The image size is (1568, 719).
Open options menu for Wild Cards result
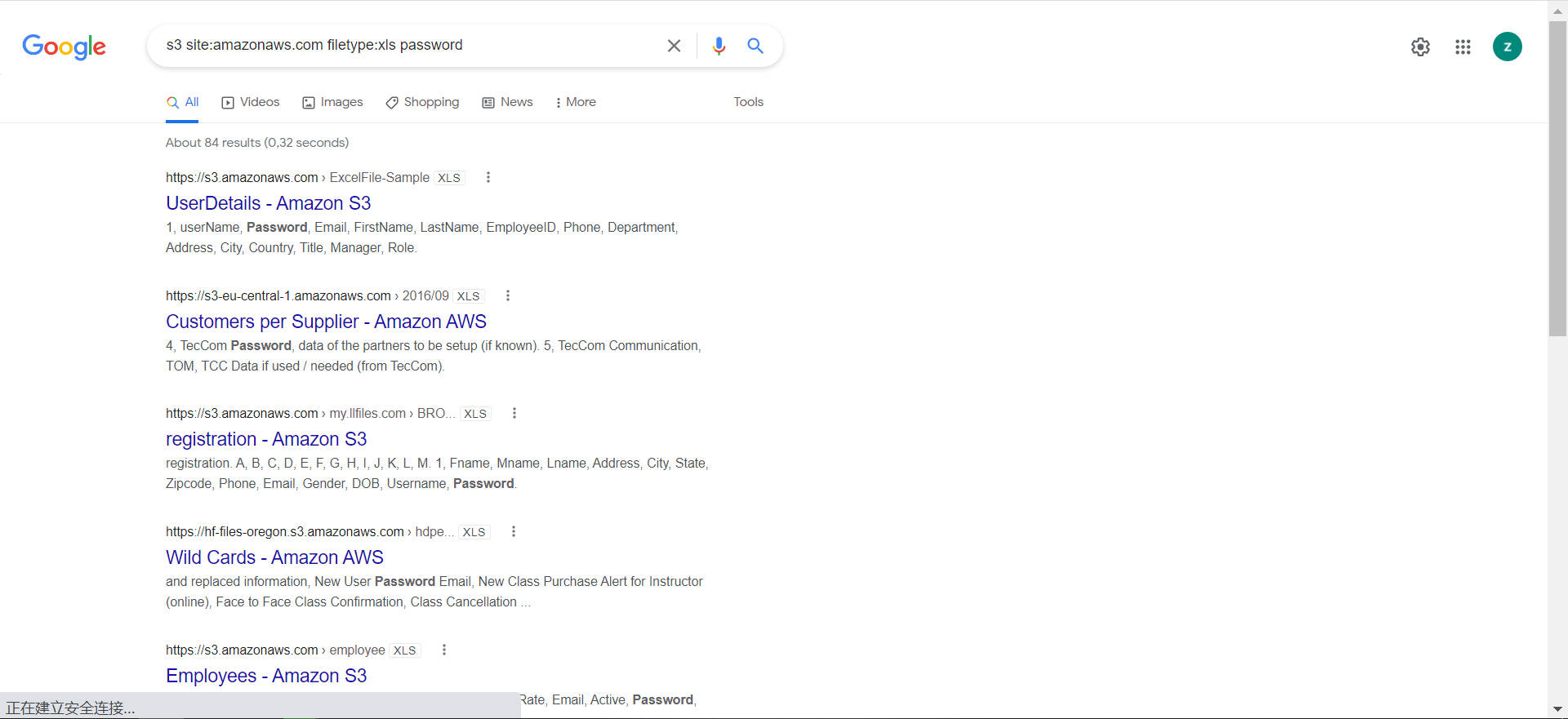(514, 531)
